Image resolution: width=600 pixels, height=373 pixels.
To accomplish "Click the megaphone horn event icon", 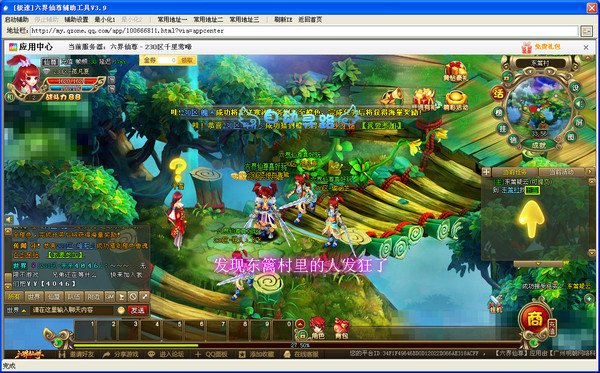I will 393,97.
